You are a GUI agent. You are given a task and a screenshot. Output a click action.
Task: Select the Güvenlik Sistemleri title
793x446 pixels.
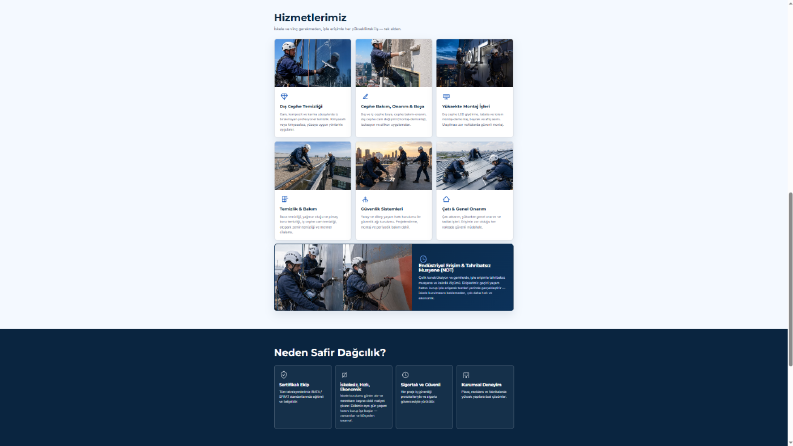pyautogui.click(x=382, y=209)
